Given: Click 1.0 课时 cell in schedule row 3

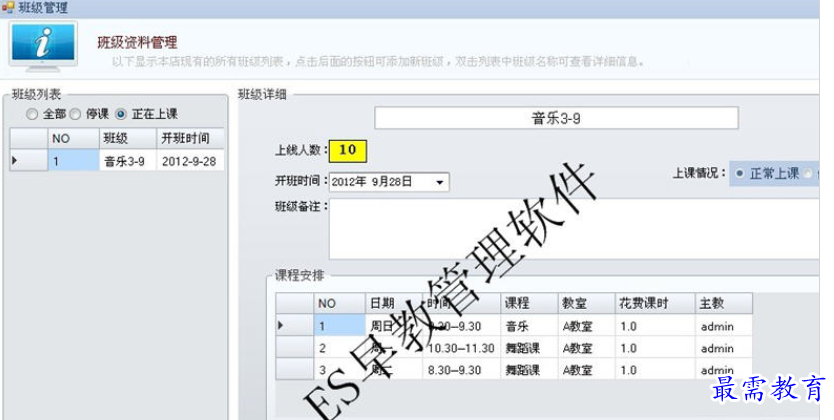Looking at the screenshot, I should point(655,369).
